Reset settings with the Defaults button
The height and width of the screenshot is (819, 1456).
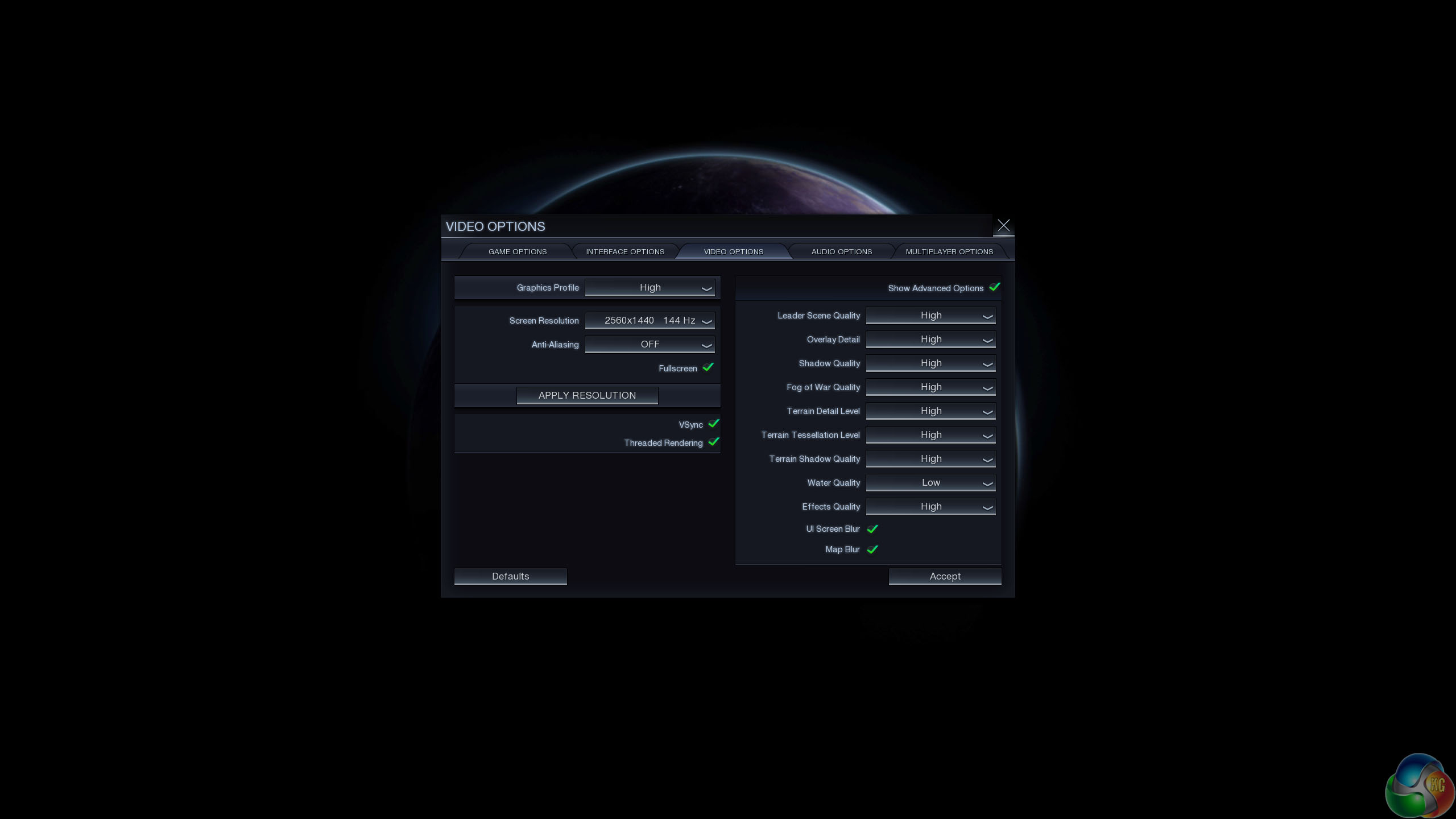point(510,576)
